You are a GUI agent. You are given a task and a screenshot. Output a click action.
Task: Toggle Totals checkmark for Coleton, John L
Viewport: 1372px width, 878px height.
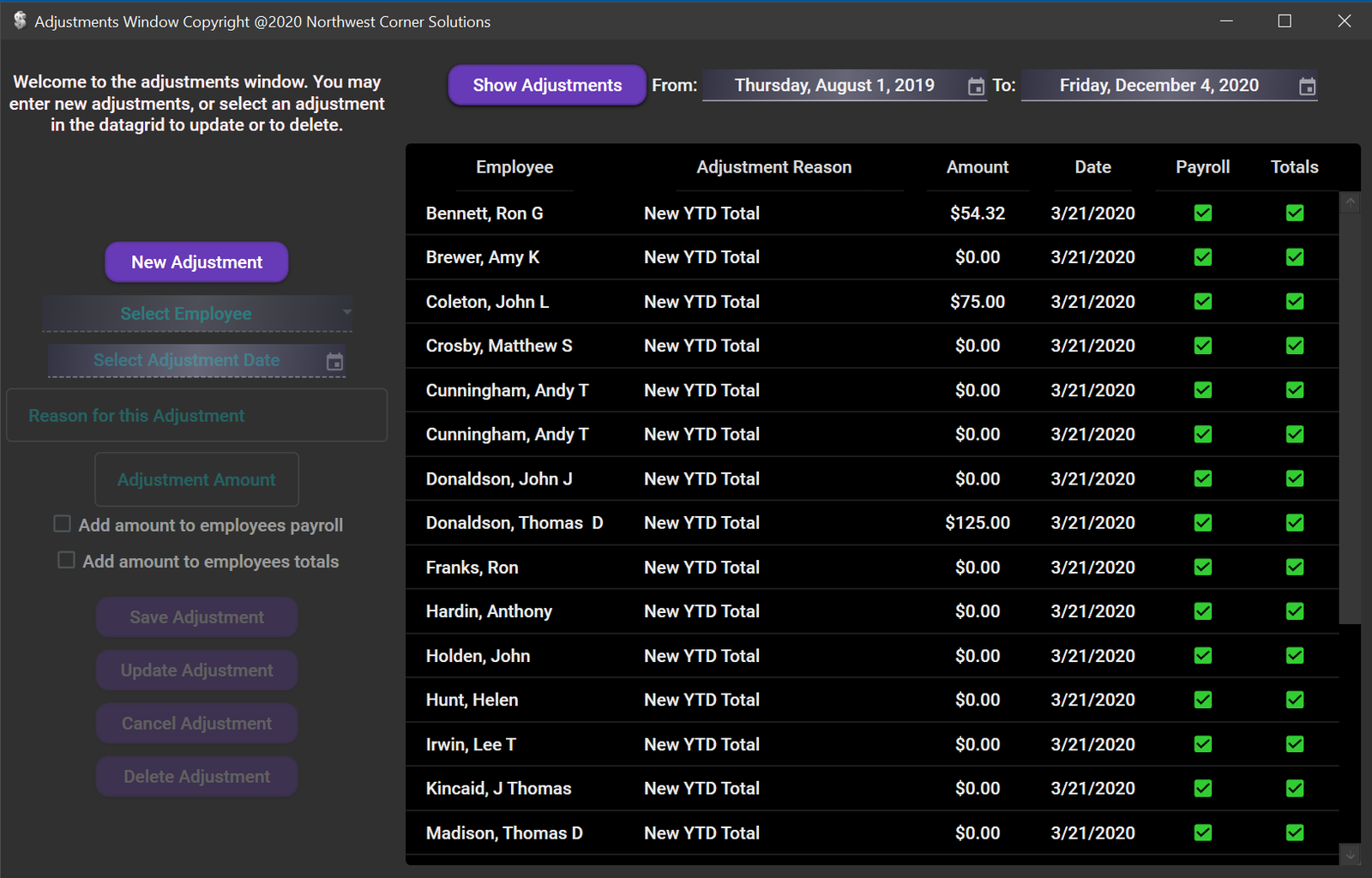click(1294, 302)
